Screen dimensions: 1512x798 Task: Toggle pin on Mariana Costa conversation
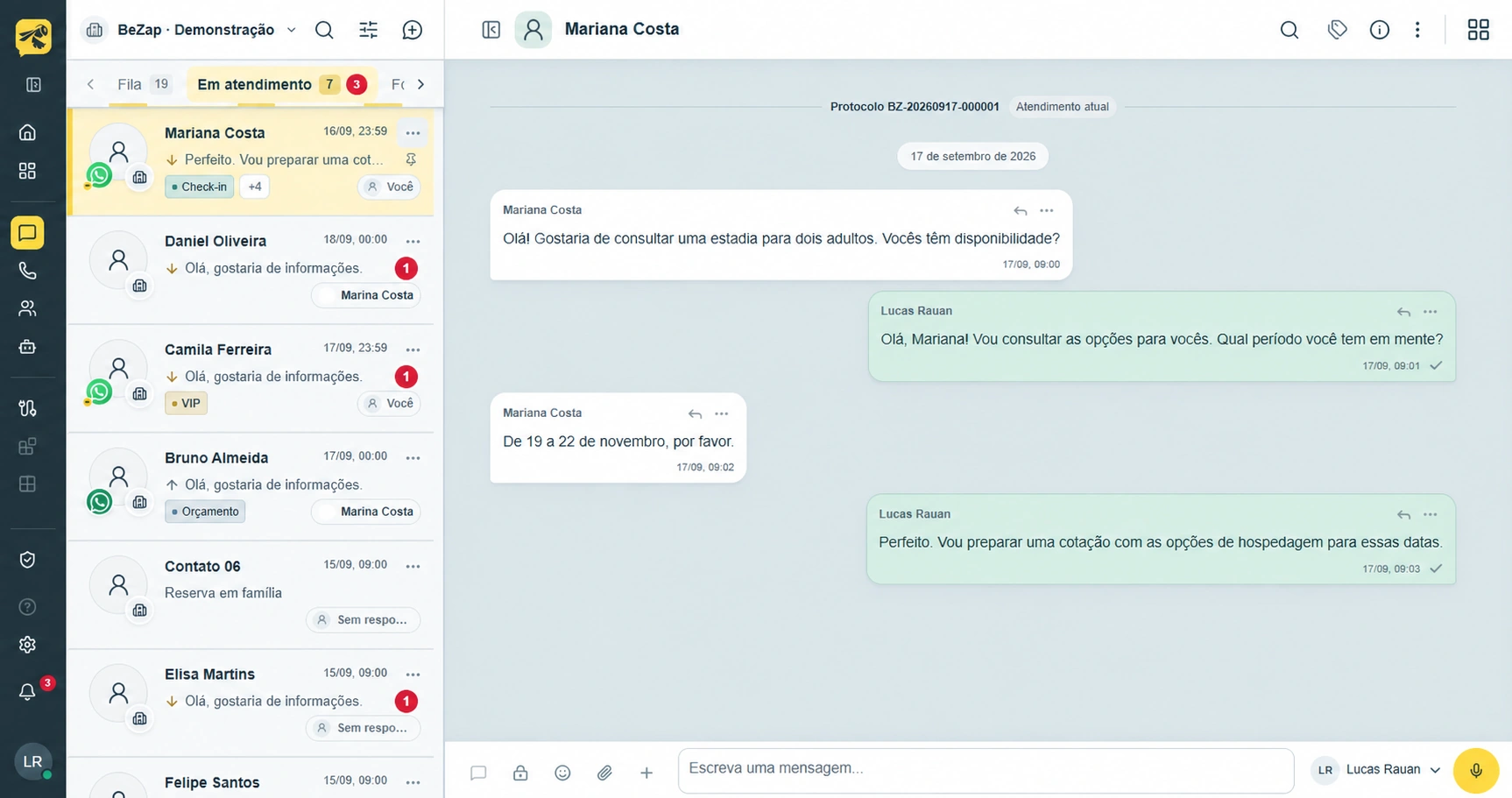411,159
